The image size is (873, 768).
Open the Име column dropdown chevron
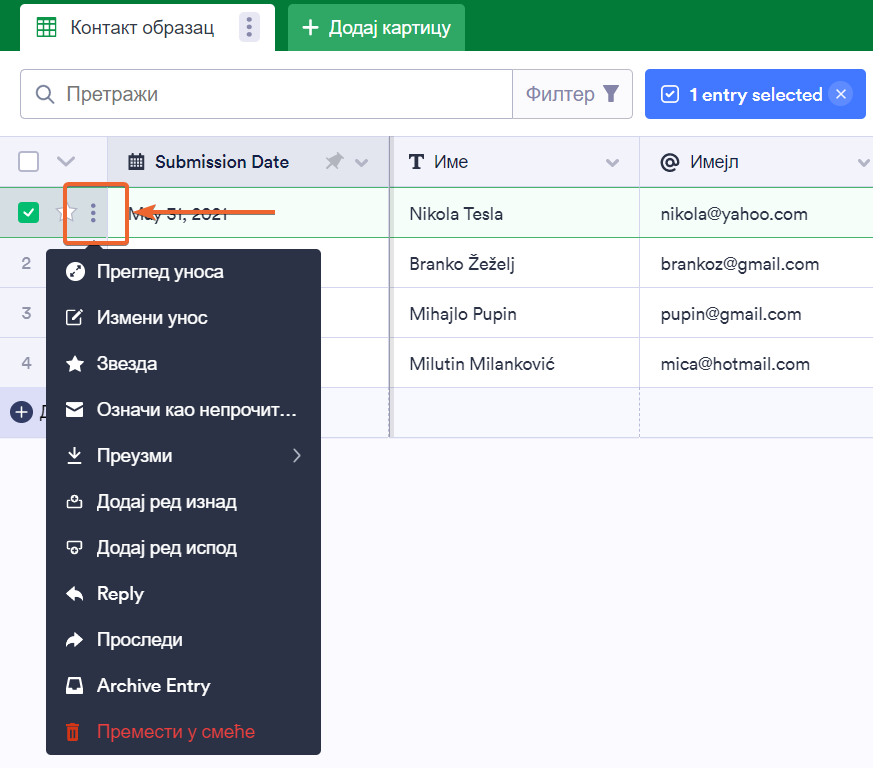click(612, 163)
